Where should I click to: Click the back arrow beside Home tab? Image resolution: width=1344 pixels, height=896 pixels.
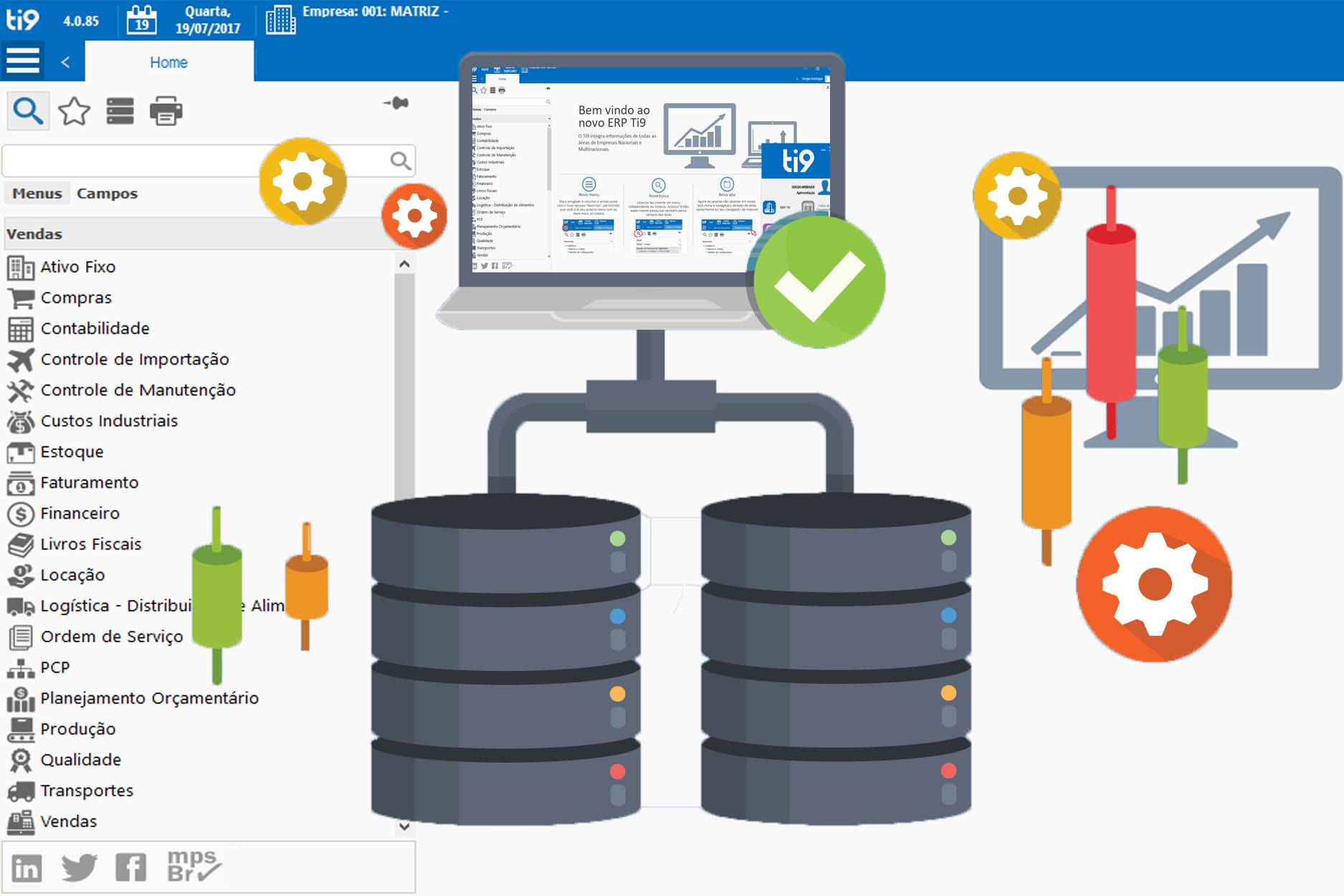(65, 62)
